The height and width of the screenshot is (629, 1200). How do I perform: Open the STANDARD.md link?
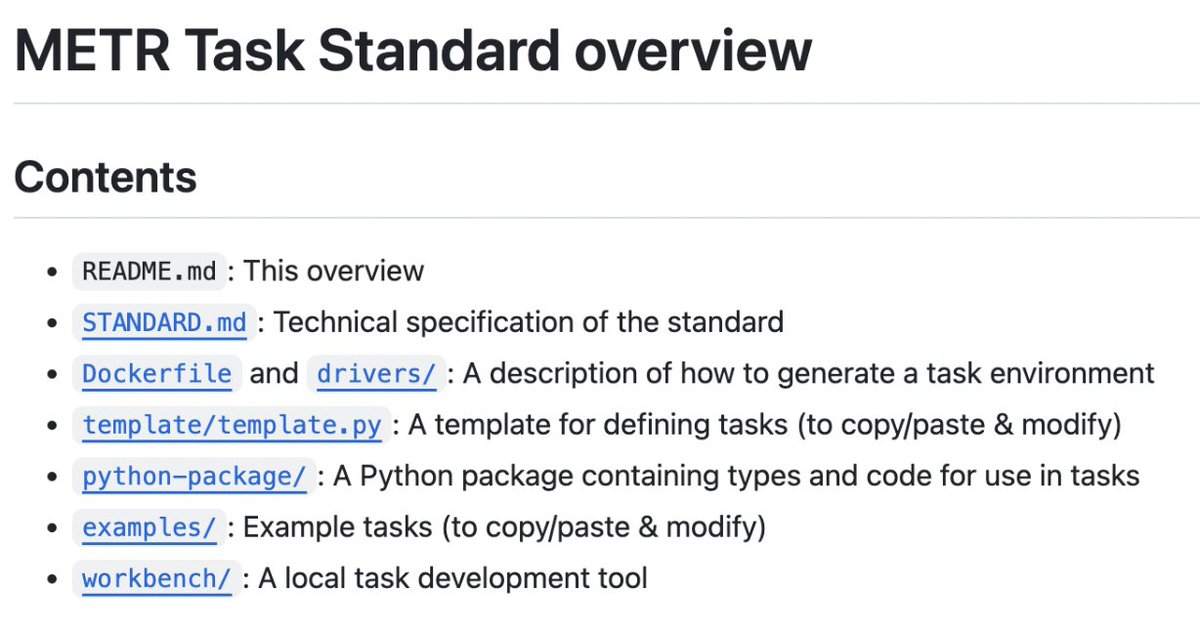pyautogui.click(x=164, y=322)
